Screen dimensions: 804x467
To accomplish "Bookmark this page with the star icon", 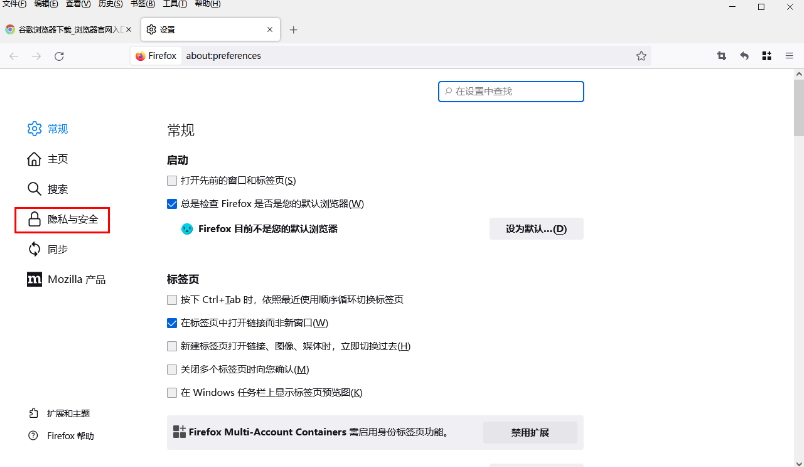I will (x=641, y=56).
